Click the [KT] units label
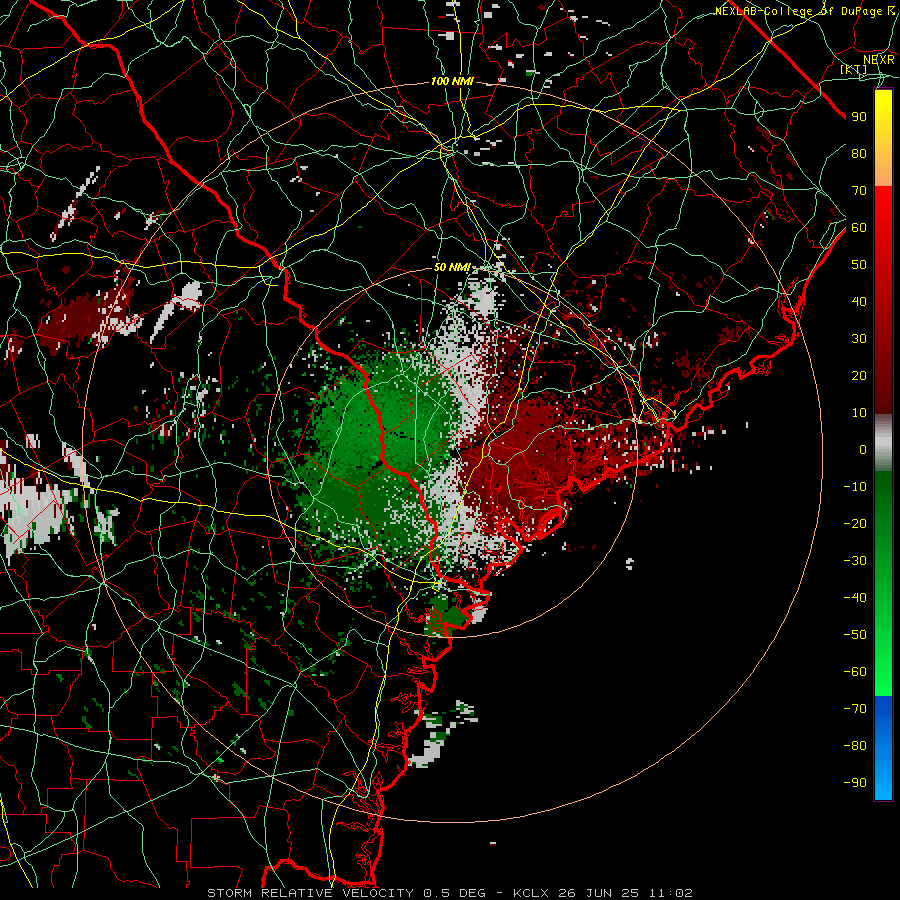This screenshot has height=900, width=900. pyautogui.click(x=854, y=69)
